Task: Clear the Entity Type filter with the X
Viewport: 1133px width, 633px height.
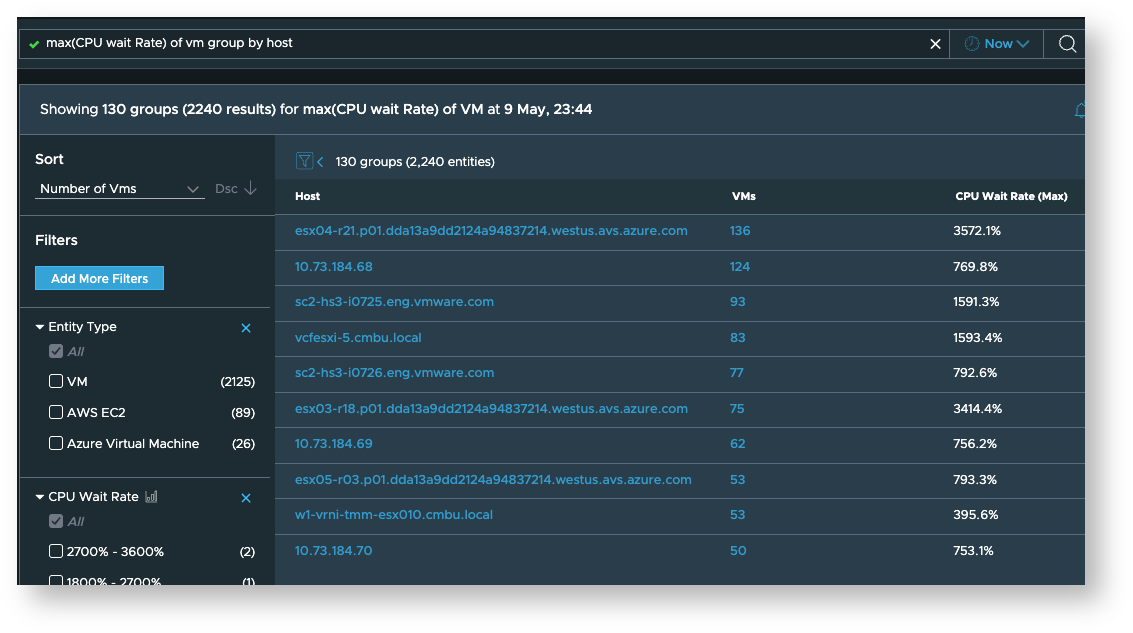Action: [x=246, y=328]
